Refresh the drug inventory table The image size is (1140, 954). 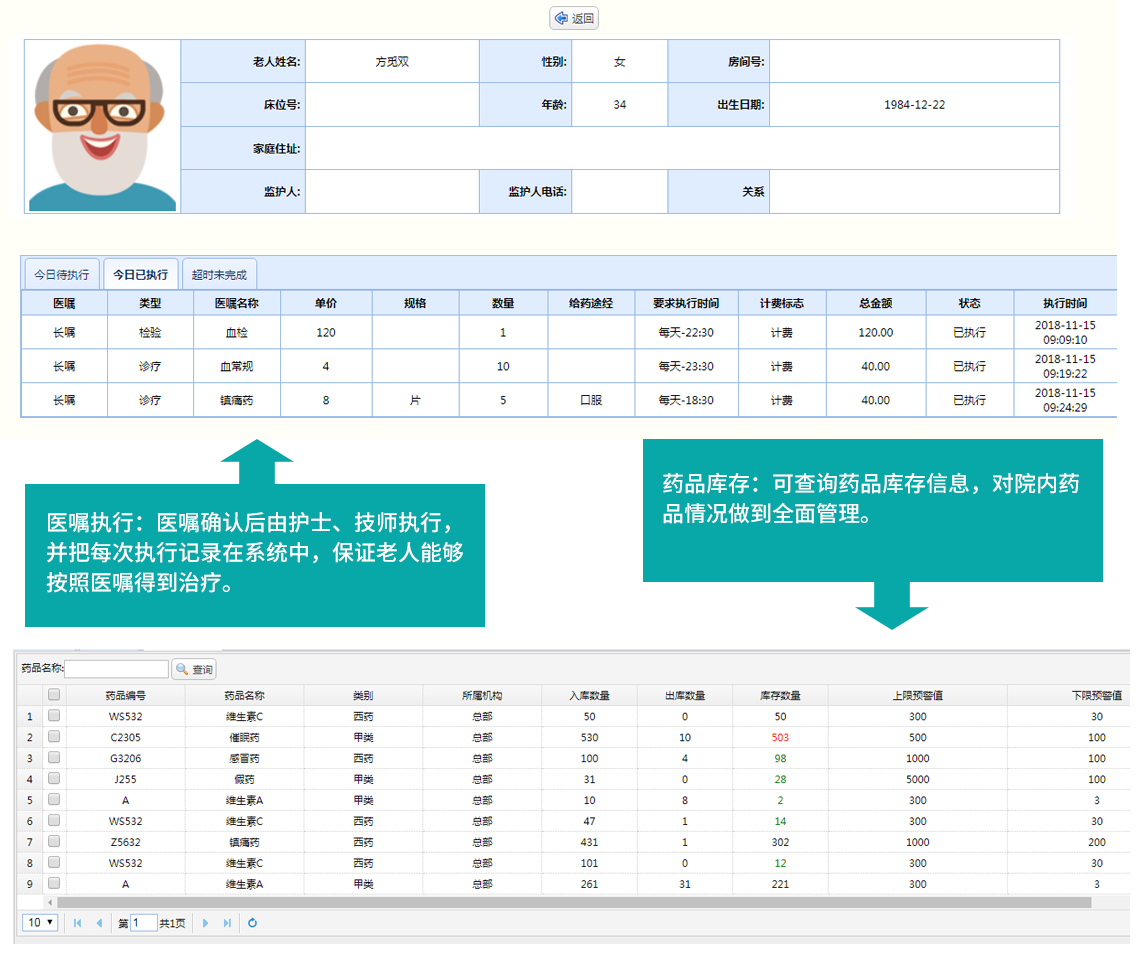252,923
